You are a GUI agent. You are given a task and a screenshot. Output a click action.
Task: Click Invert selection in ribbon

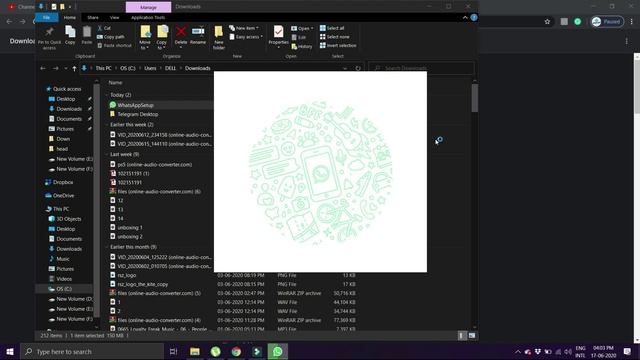(338, 46)
